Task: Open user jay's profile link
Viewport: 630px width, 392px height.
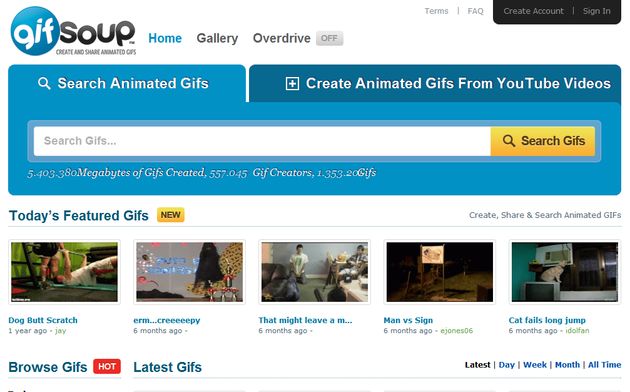Action: pos(61,331)
